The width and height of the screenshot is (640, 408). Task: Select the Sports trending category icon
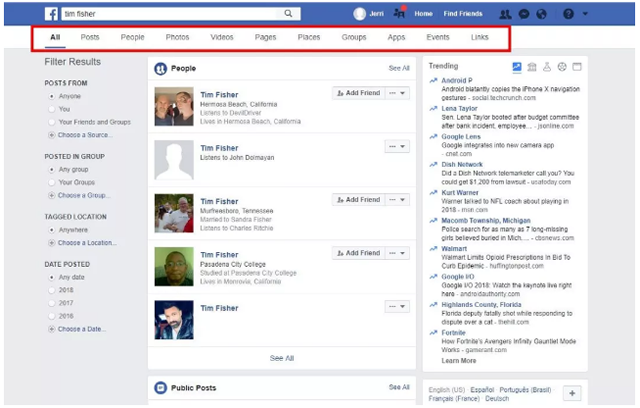point(561,67)
